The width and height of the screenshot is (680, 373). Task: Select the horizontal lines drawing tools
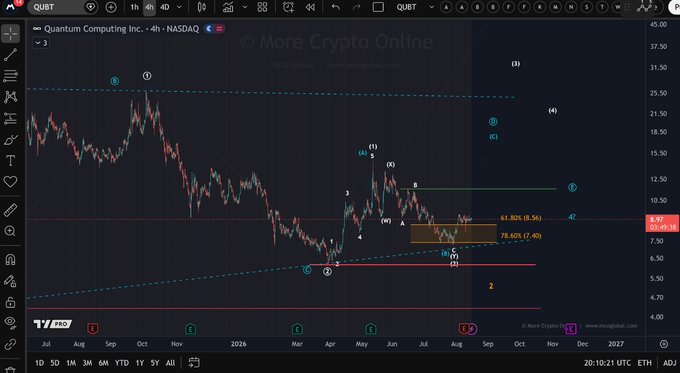tap(10, 75)
